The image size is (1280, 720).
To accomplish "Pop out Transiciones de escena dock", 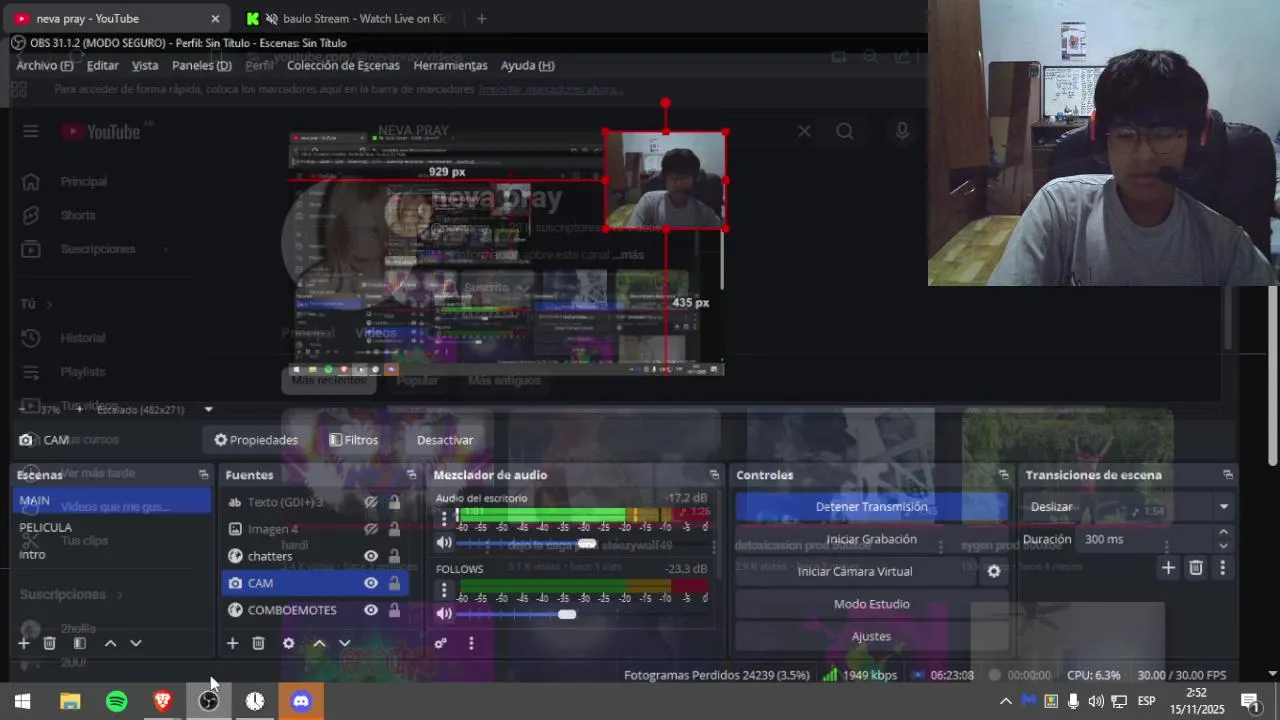I will 1228,475.
